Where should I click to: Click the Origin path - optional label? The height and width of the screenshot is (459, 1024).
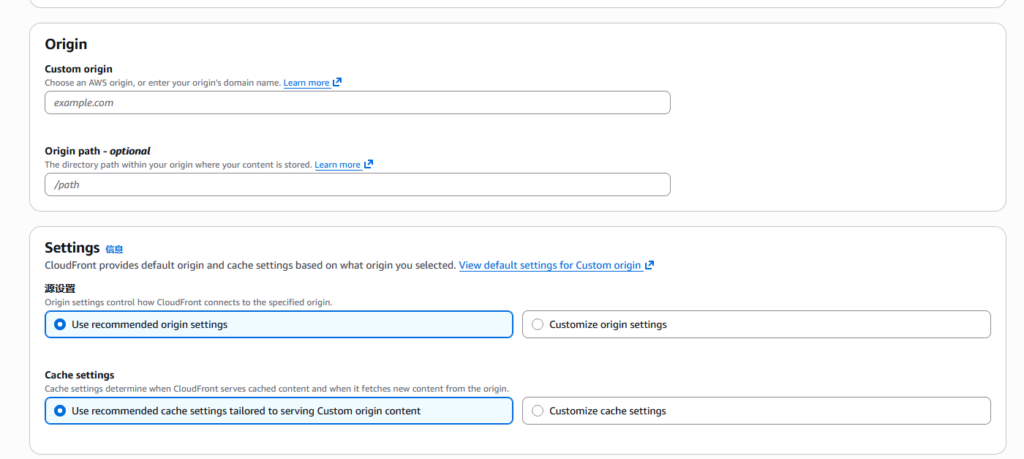pos(97,151)
